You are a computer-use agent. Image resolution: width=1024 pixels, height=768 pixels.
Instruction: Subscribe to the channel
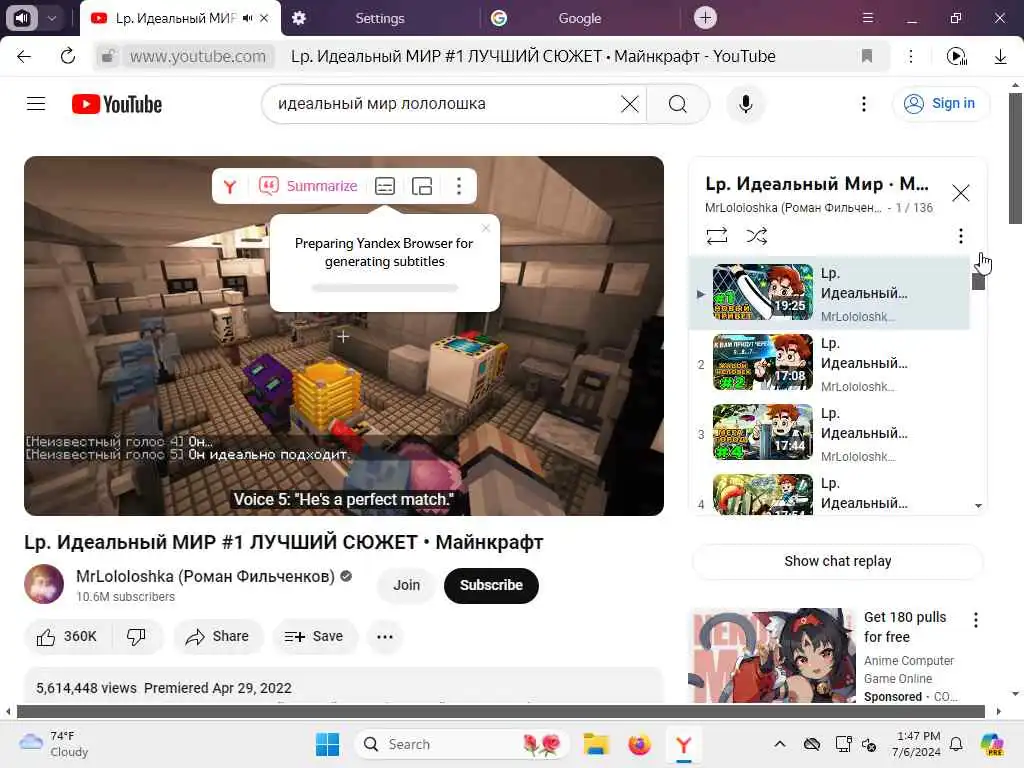click(491, 585)
